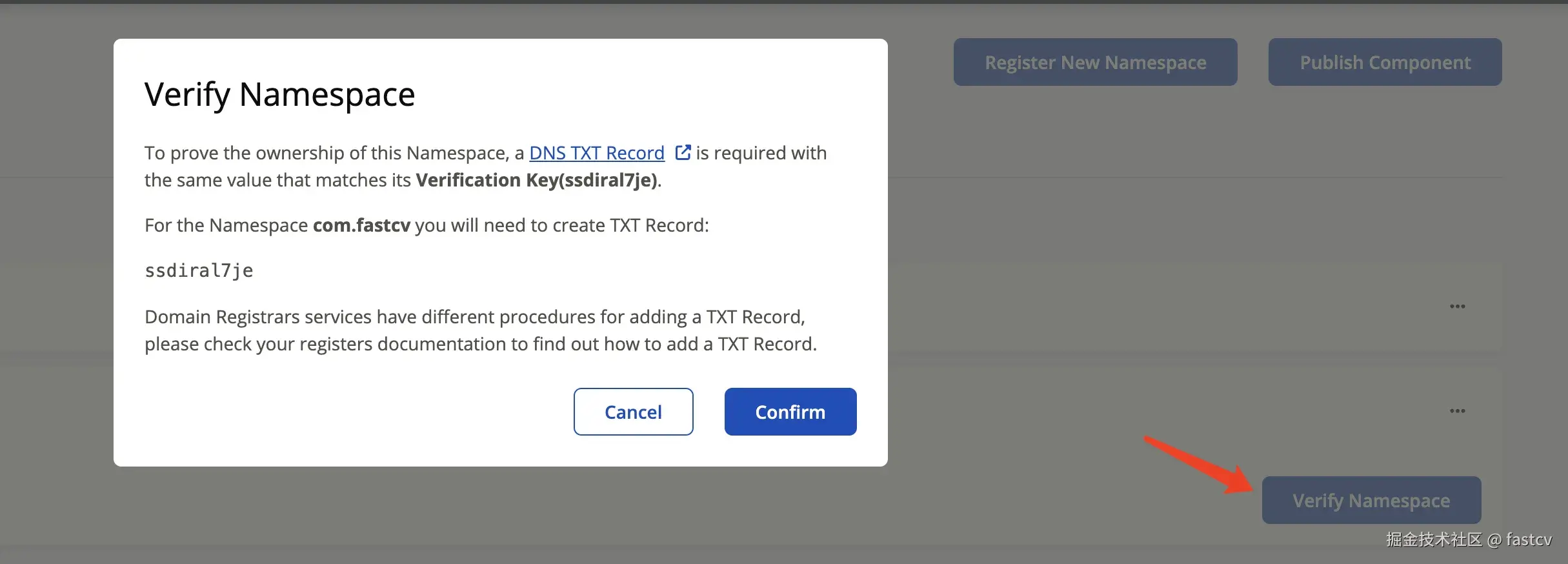Open the upper three-dot more options menu
Image resolution: width=1568 pixels, height=564 pixels.
1457,307
